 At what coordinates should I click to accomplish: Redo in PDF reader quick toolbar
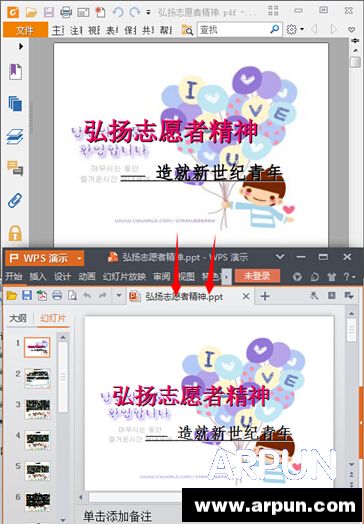[134, 12]
